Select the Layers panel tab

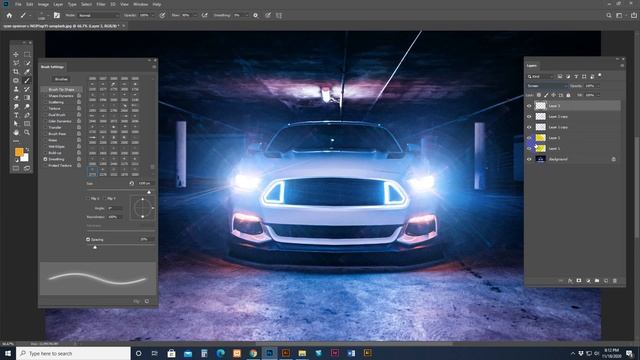[x=532, y=66]
